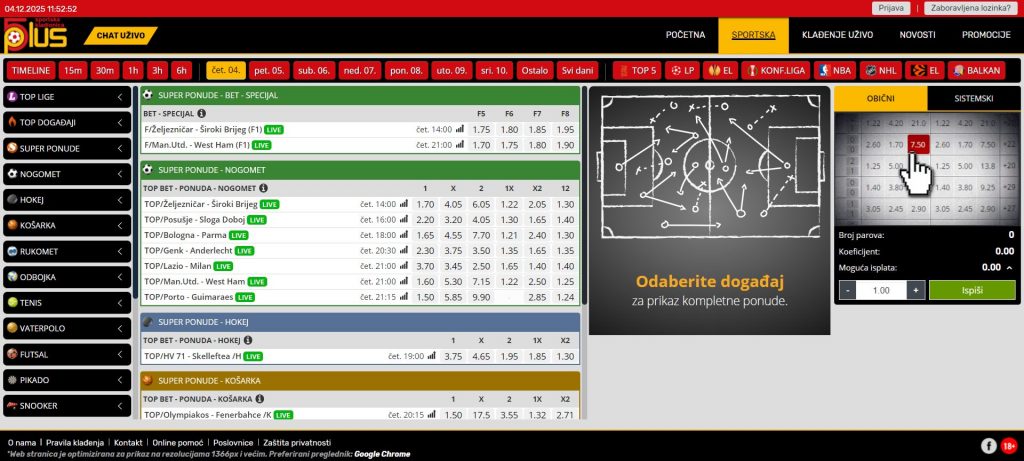Image resolution: width=1024 pixels, height=461 pixels.
Task: Click the Prijava login button
Action: 890,8
